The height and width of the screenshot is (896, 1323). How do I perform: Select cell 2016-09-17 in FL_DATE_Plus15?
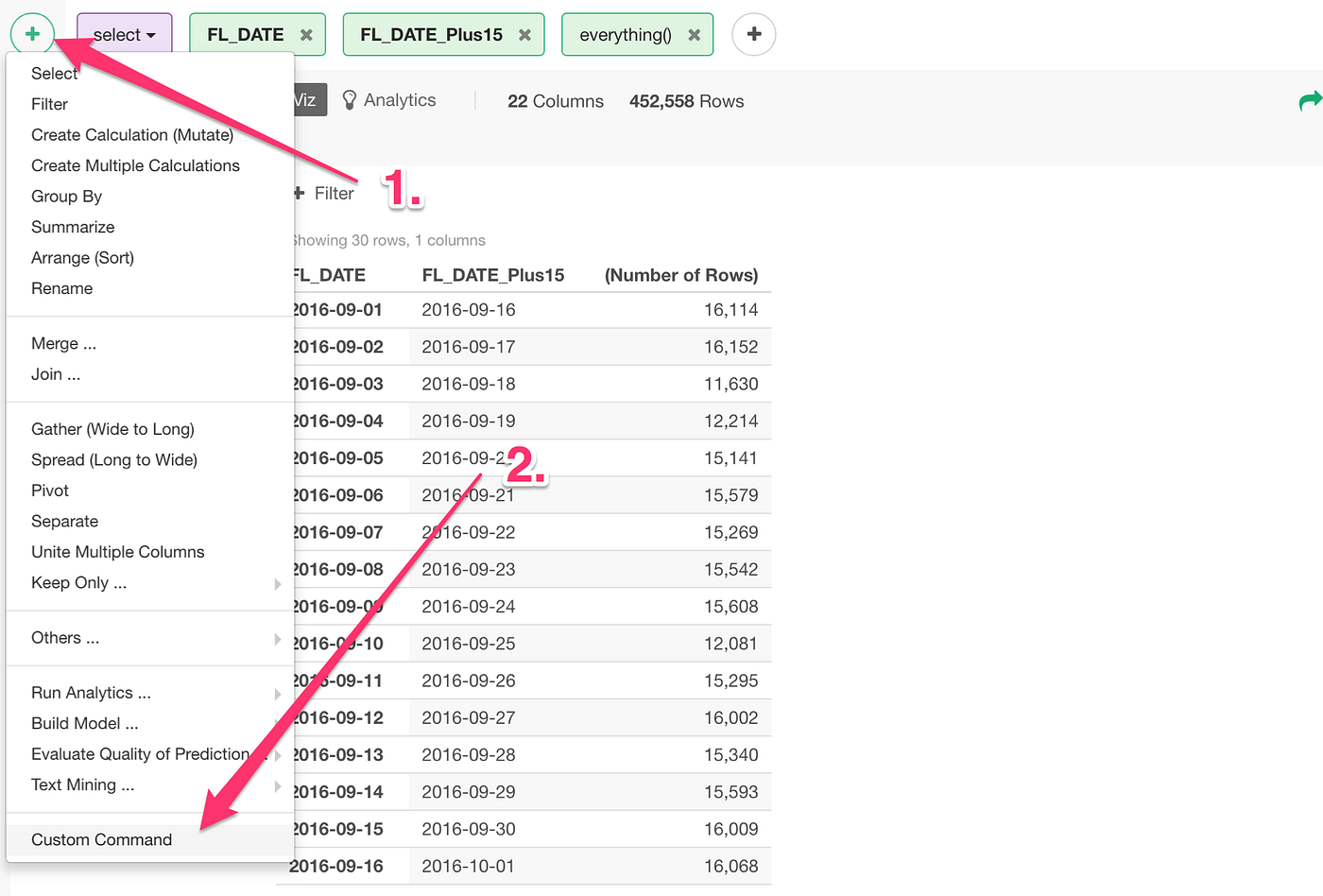(x=469, y=347)
